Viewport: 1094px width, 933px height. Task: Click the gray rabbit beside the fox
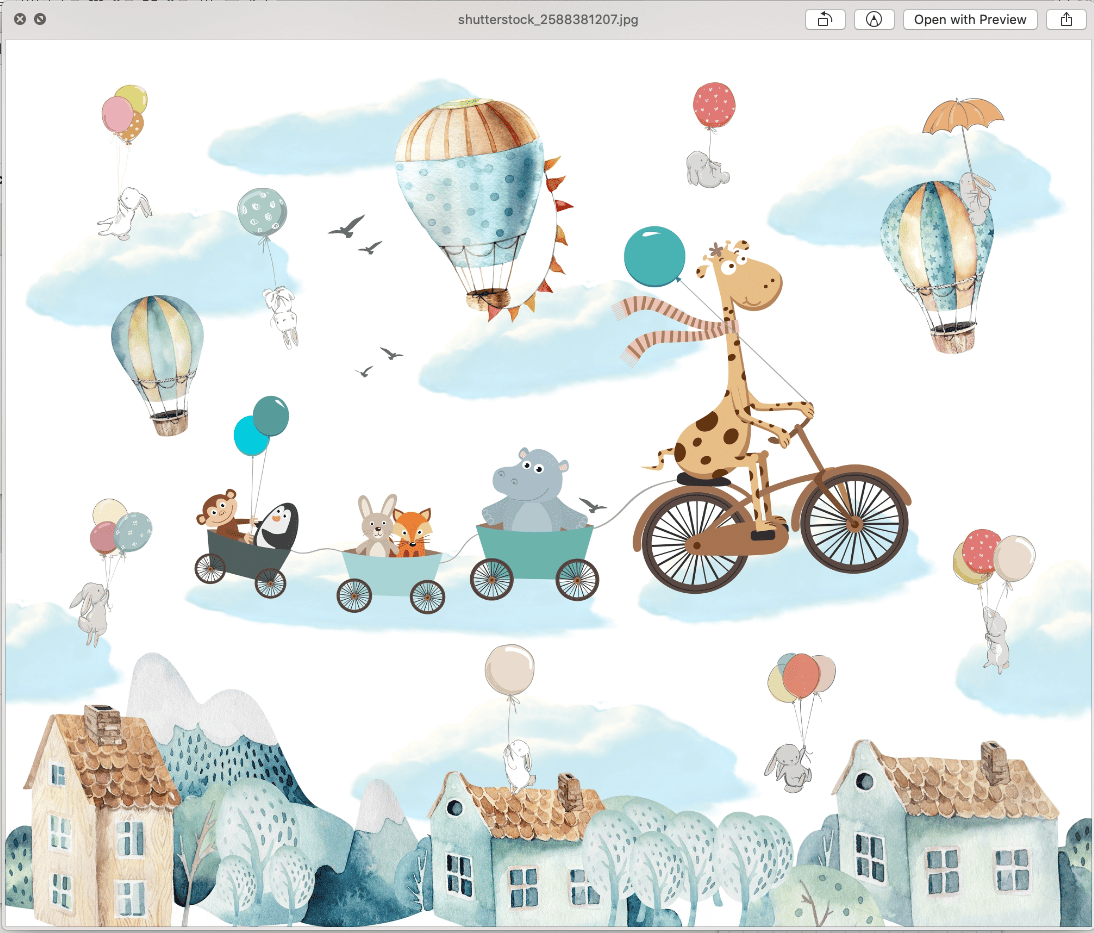[x=376, y=525]
